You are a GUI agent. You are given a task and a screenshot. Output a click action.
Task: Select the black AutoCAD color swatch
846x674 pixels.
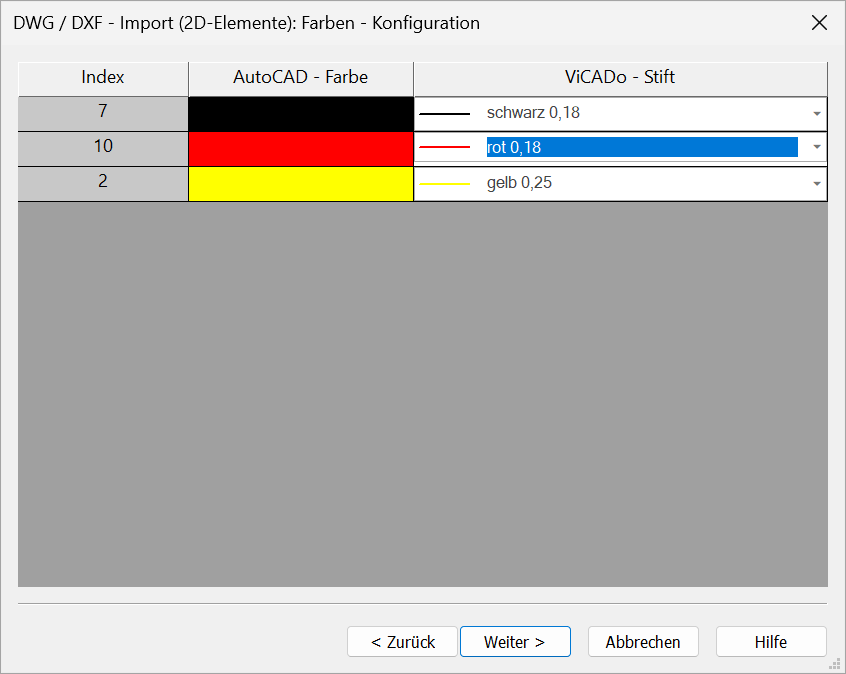click(x=301, y=114)
